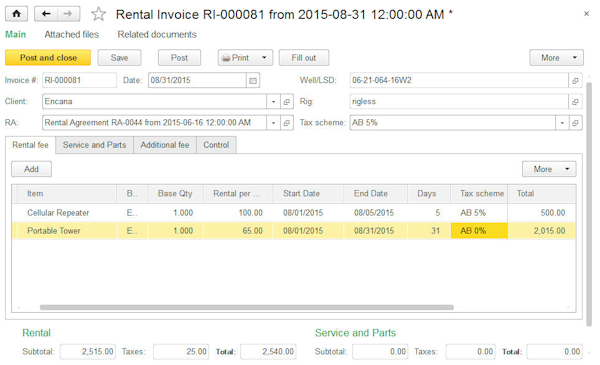
Task: Click the Rig field showing rigless
Action: [x=459, y=102]
